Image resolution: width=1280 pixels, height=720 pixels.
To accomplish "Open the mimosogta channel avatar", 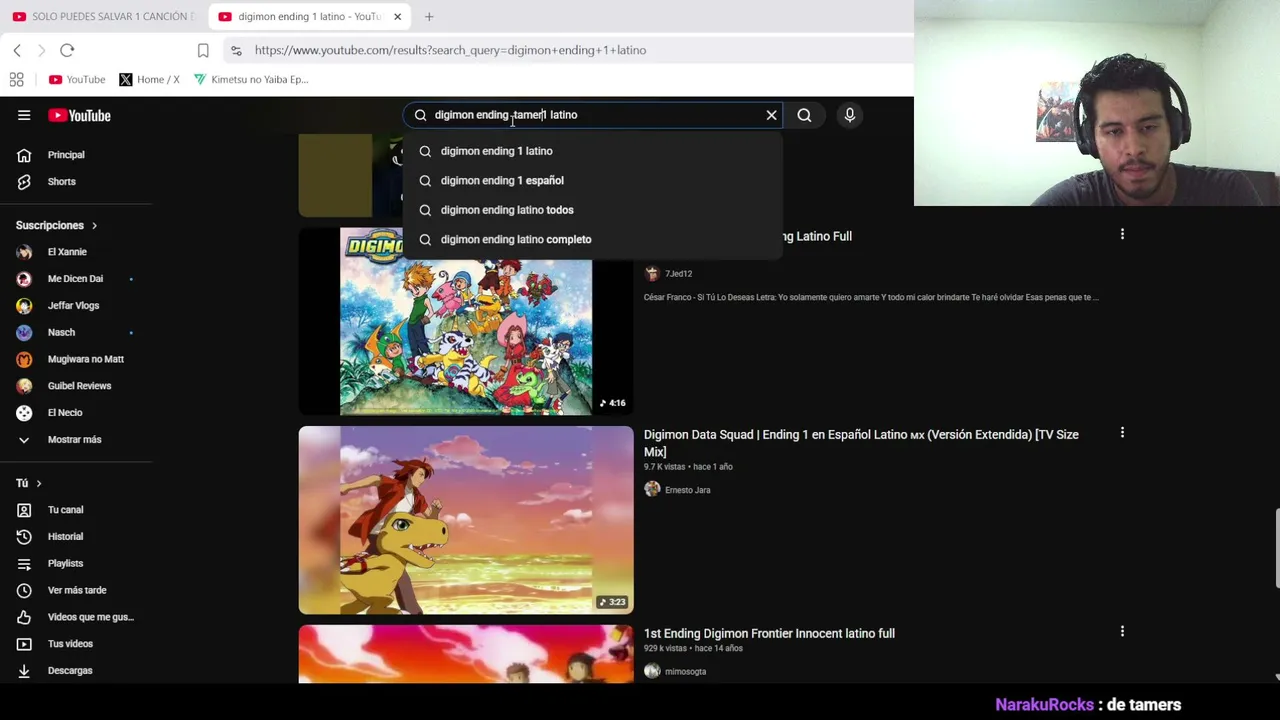I will coord(652,672).
